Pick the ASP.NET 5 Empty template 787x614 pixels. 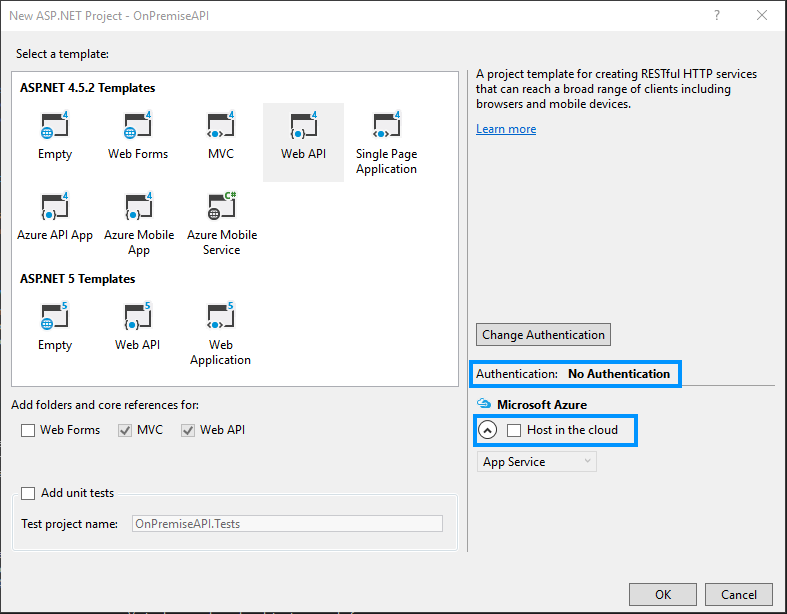pos(55,327)
